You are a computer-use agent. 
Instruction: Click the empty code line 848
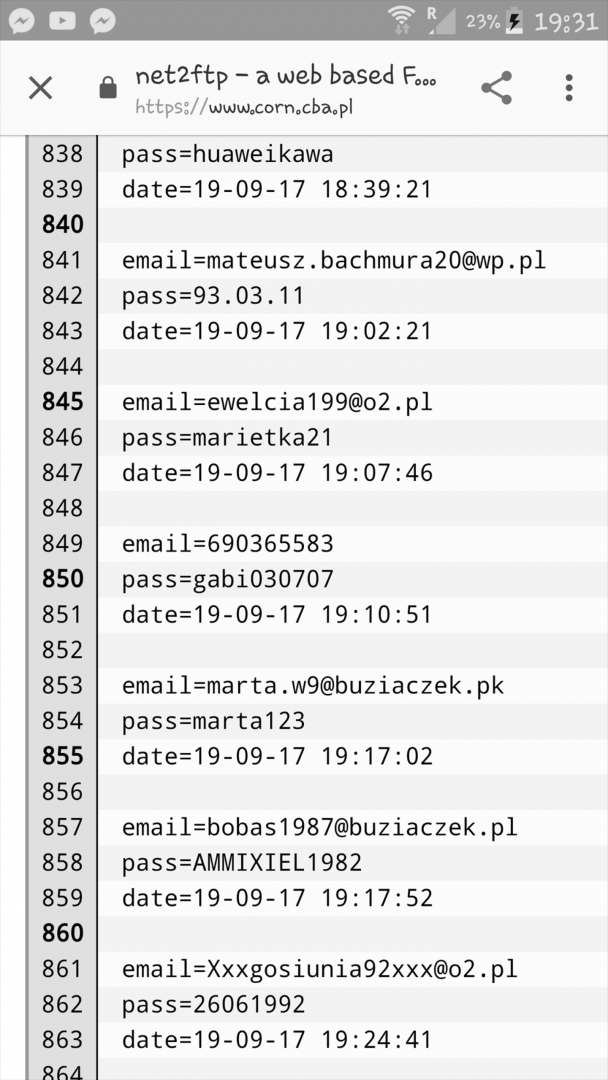[x=350, y=508]
